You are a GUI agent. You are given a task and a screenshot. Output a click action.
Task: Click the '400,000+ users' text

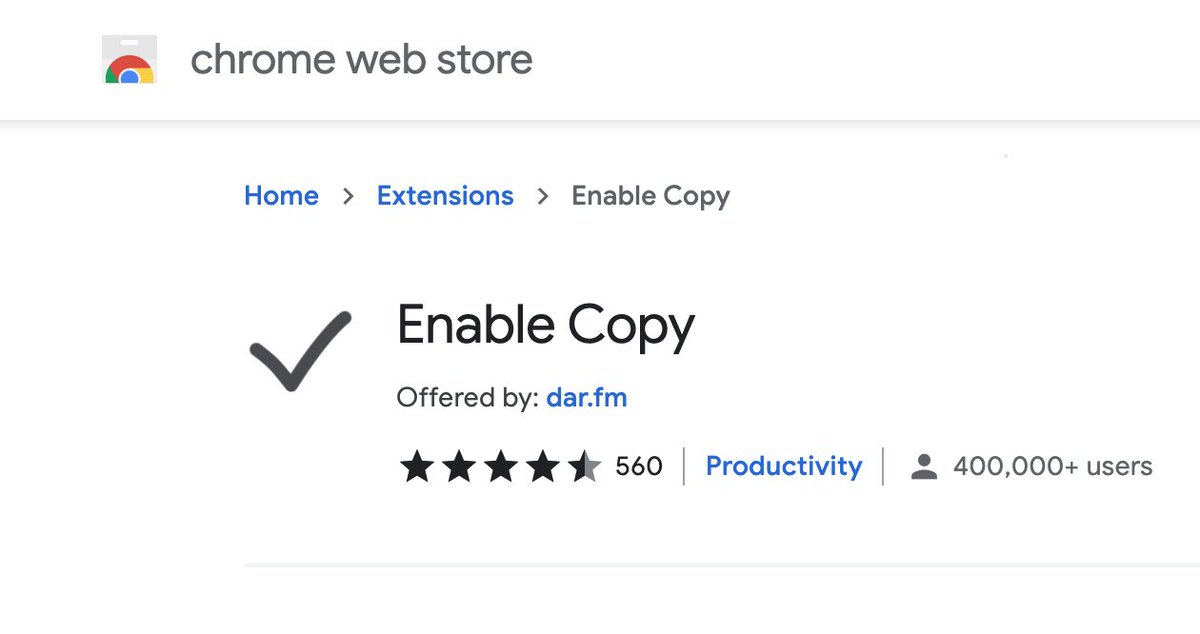[1052, 467]
